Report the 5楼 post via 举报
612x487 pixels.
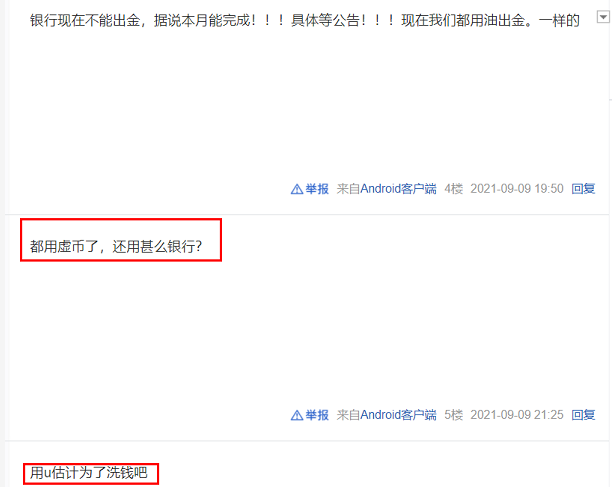[x=317, y=415]
